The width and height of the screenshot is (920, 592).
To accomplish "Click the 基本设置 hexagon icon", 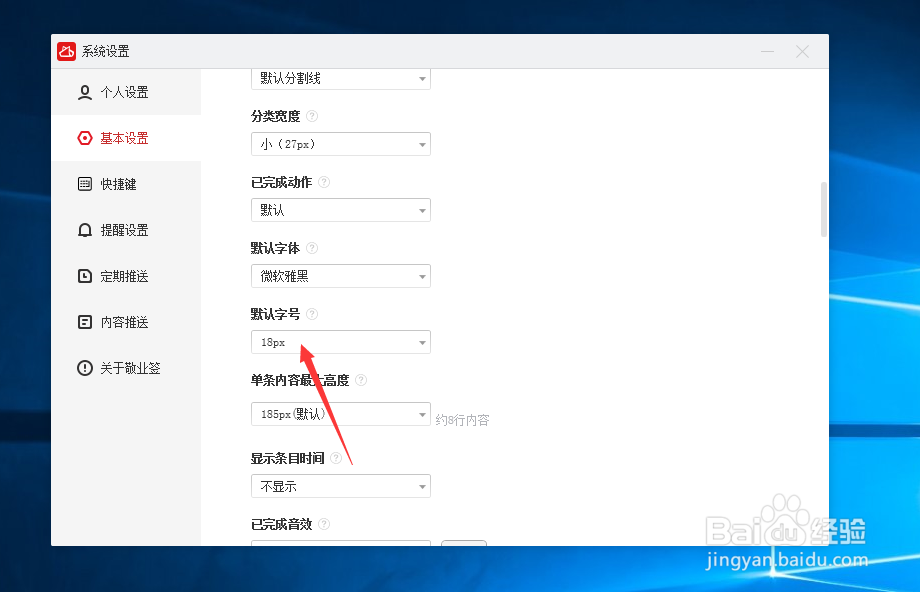I will [x=85, y=138].
